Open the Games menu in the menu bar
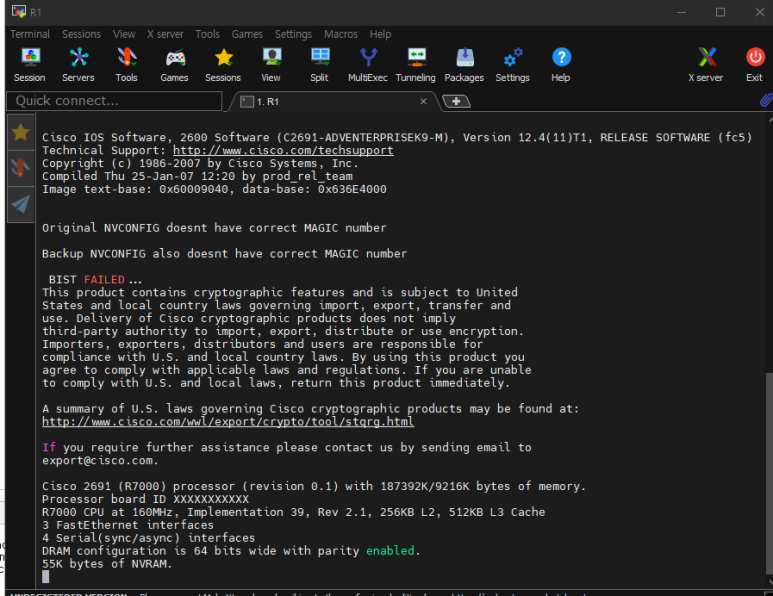 pyautogui.click(x=247, y=34)
